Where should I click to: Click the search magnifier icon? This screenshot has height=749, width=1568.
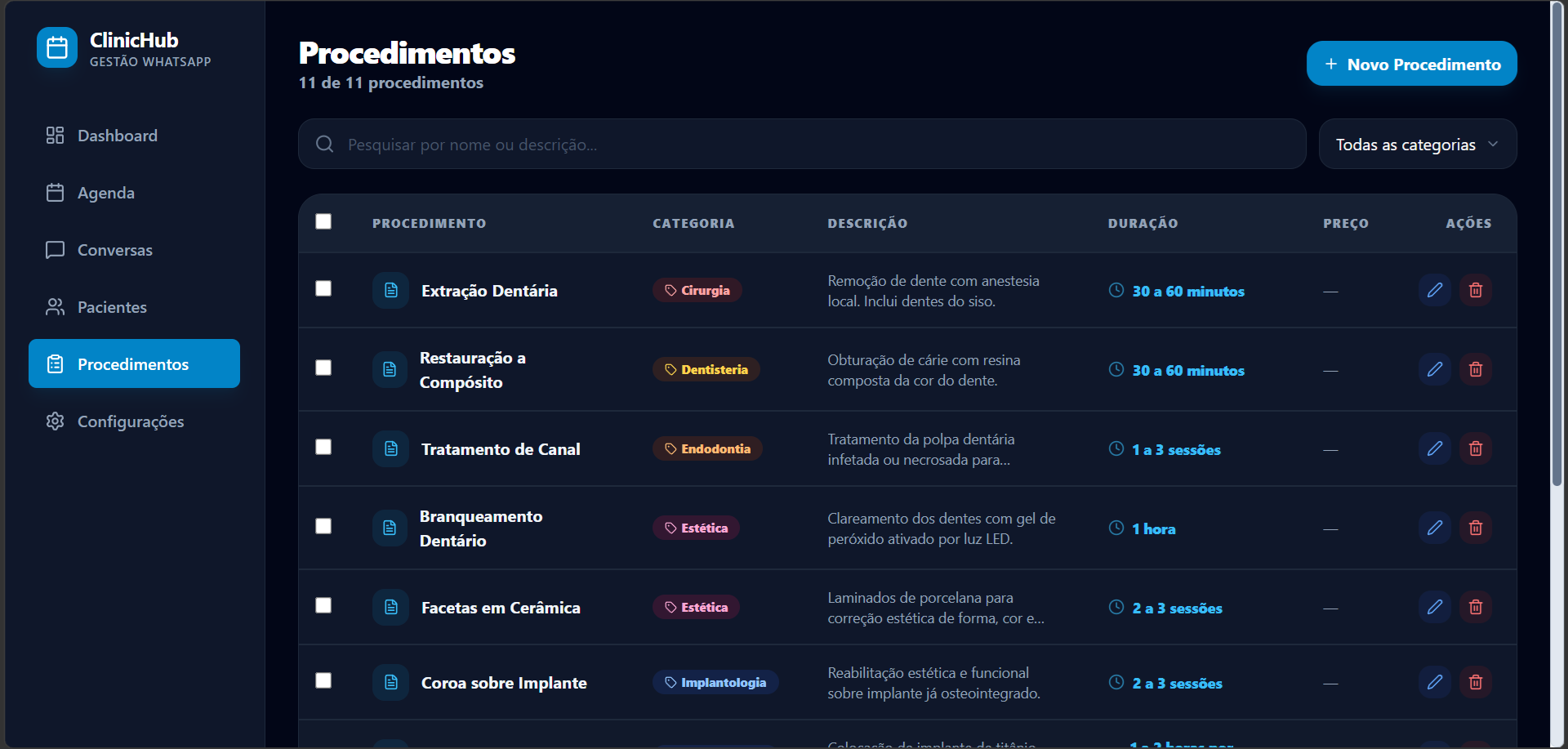[x=324, y=144]
